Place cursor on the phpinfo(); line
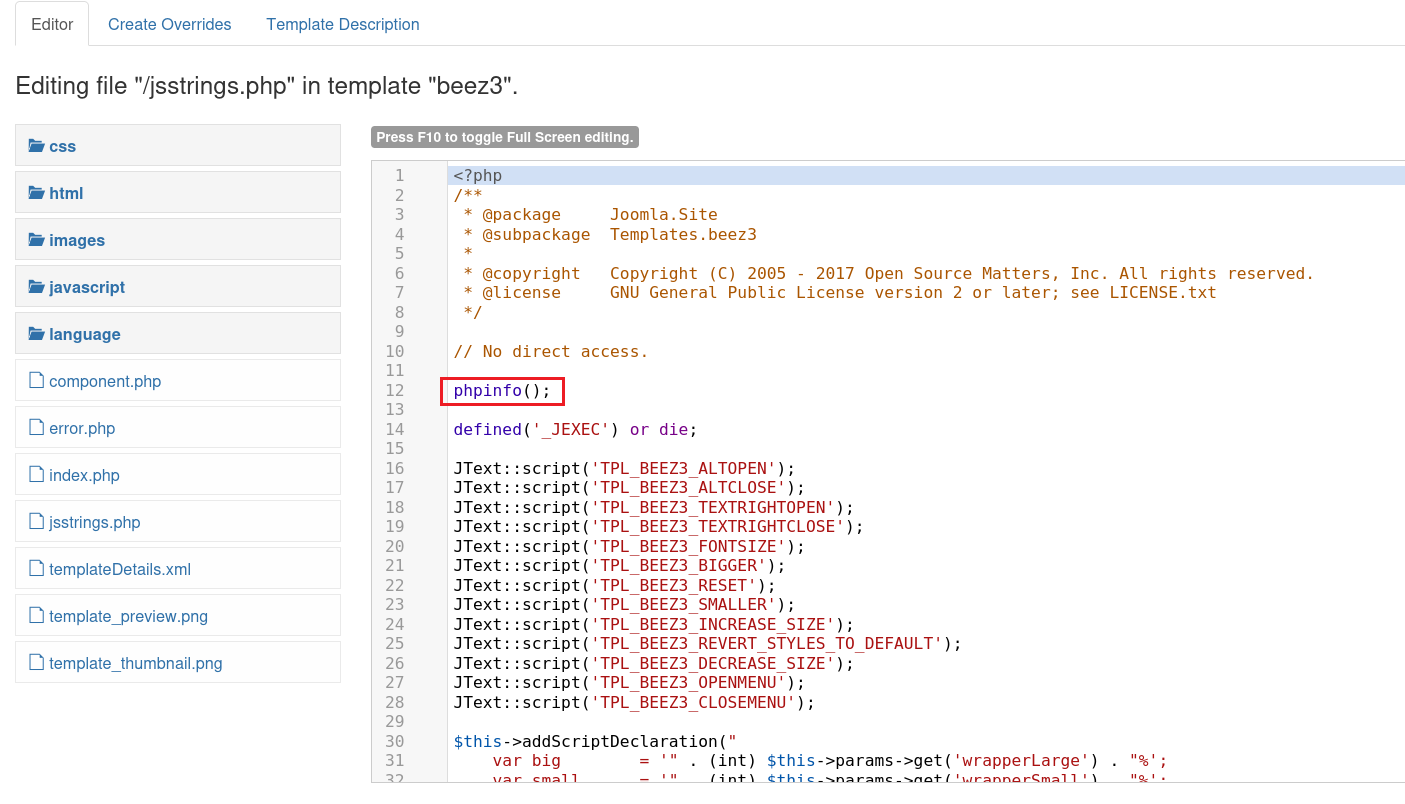This screenshot has height=804, width=1405. (x=501, y=391)
